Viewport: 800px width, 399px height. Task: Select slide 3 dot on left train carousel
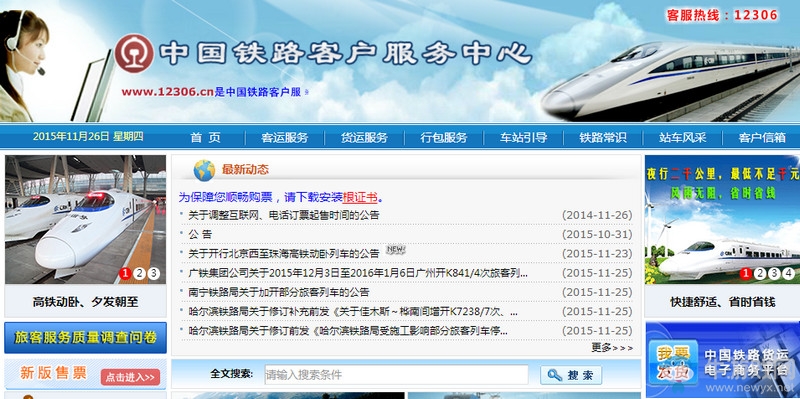154,274
